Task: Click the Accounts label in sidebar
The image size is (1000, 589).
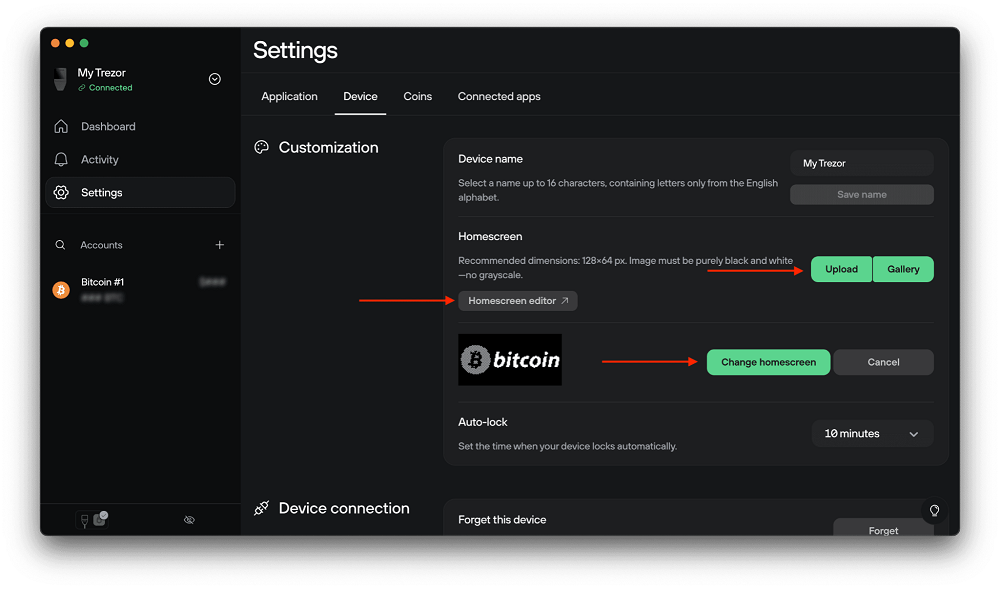Action: [101, 245]
